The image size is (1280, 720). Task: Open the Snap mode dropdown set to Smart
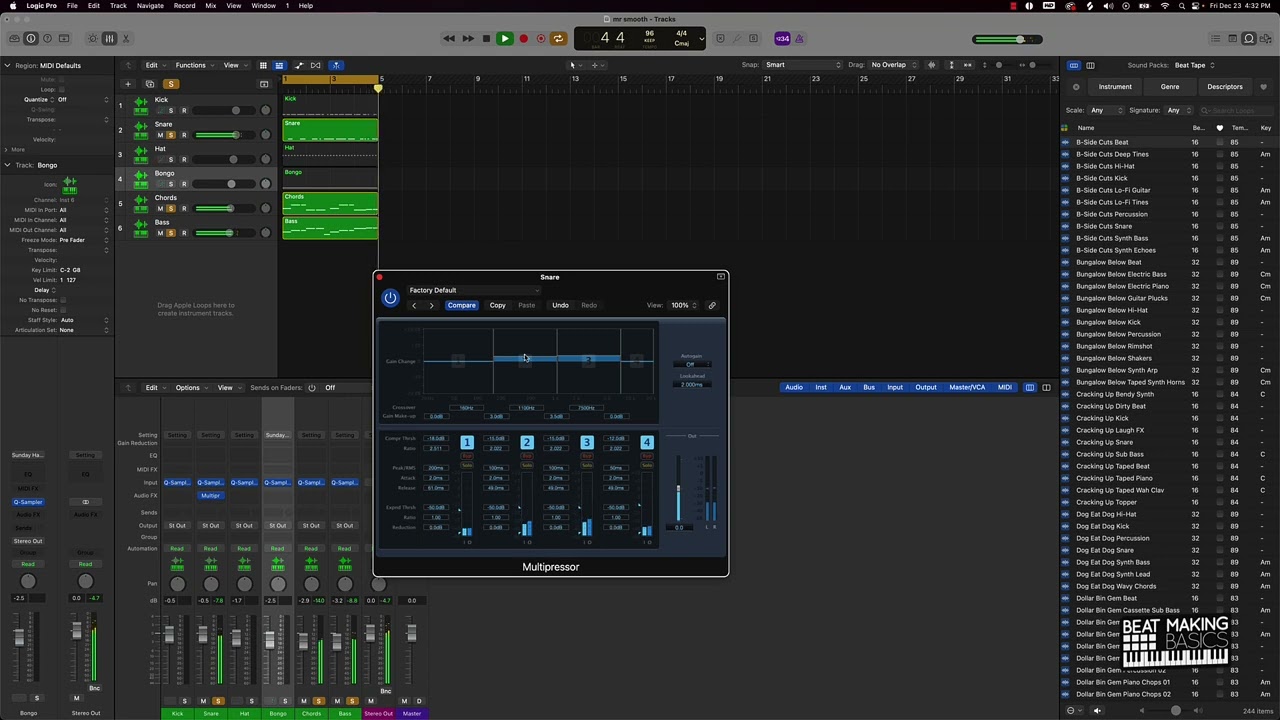(803, 65)
